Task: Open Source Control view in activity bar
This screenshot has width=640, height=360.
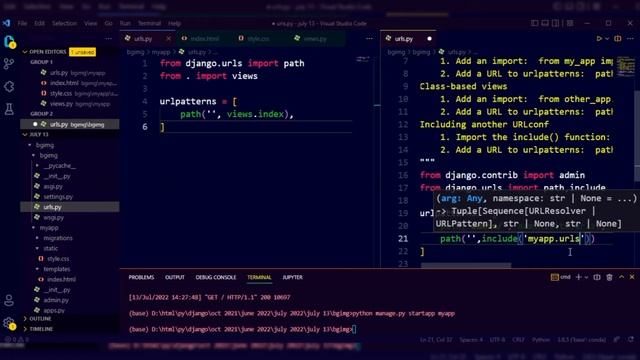Action: point(9,64)
